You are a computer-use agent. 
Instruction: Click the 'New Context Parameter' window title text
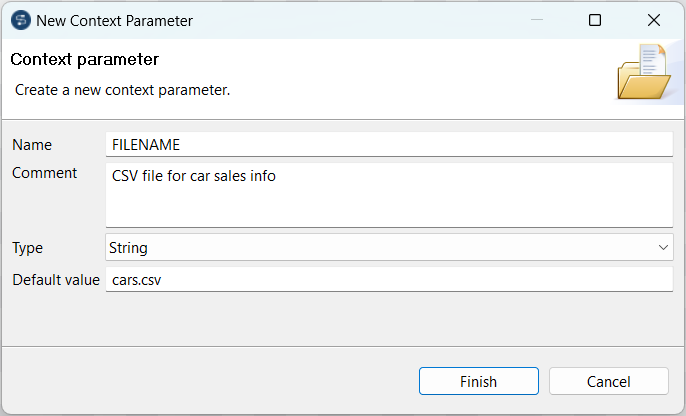(114, 20)
